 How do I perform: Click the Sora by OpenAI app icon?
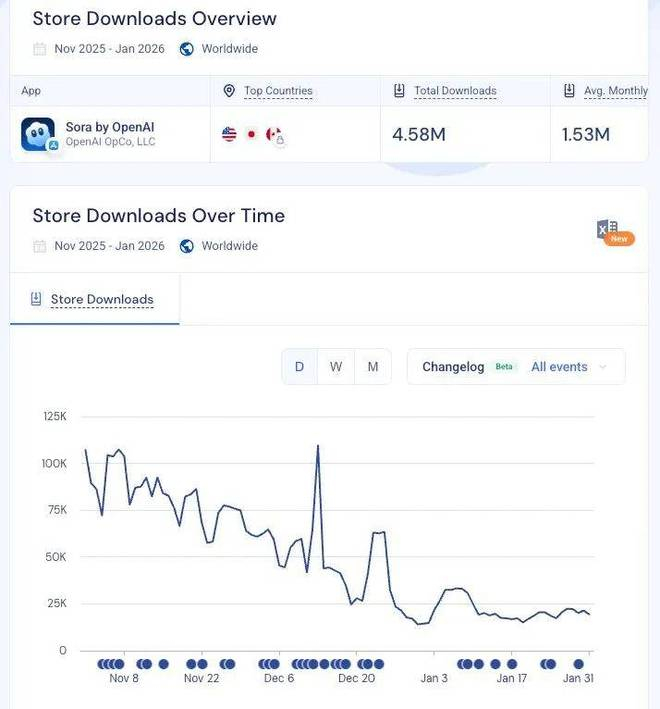[38, 134]
